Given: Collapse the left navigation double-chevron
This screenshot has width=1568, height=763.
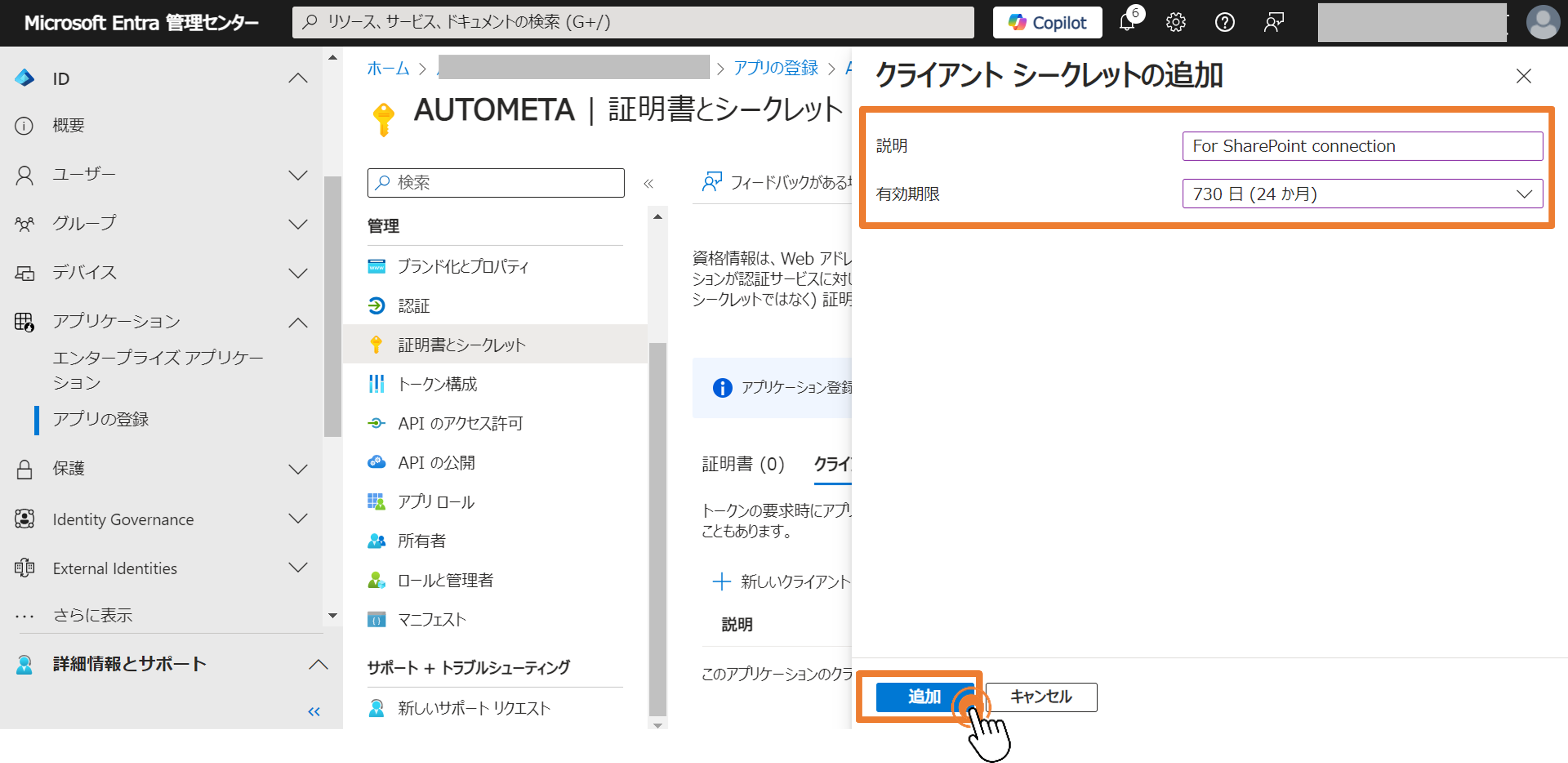Looking at the screenshot, I should click(314, 711).
